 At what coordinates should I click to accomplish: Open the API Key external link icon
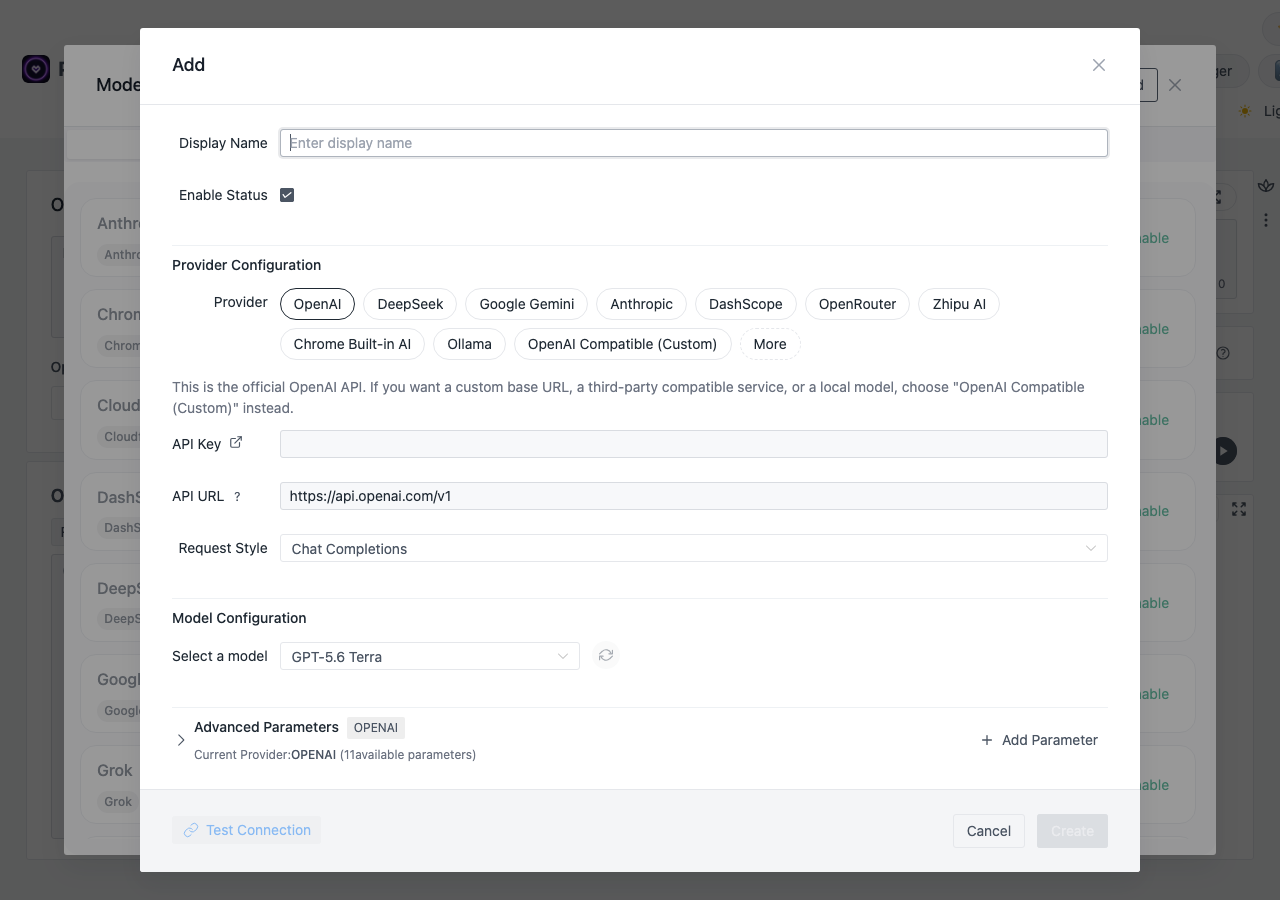click(x=236, y=442)
